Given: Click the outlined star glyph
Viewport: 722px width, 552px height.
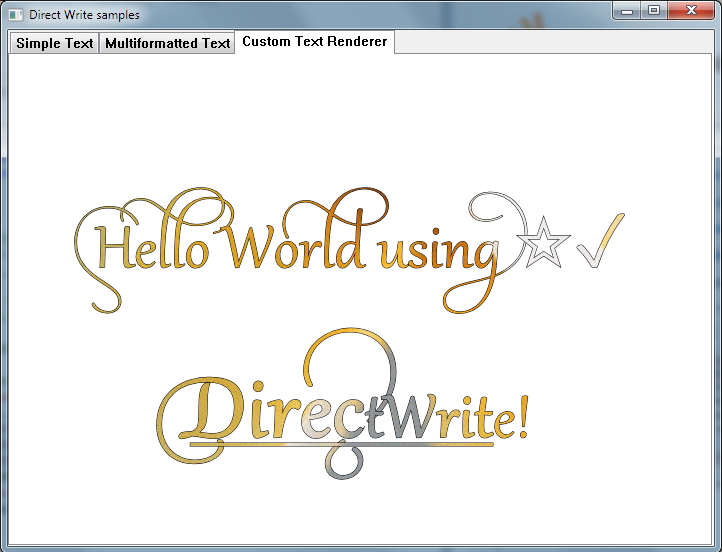Looking at the screenshot, I should point(544,243).
